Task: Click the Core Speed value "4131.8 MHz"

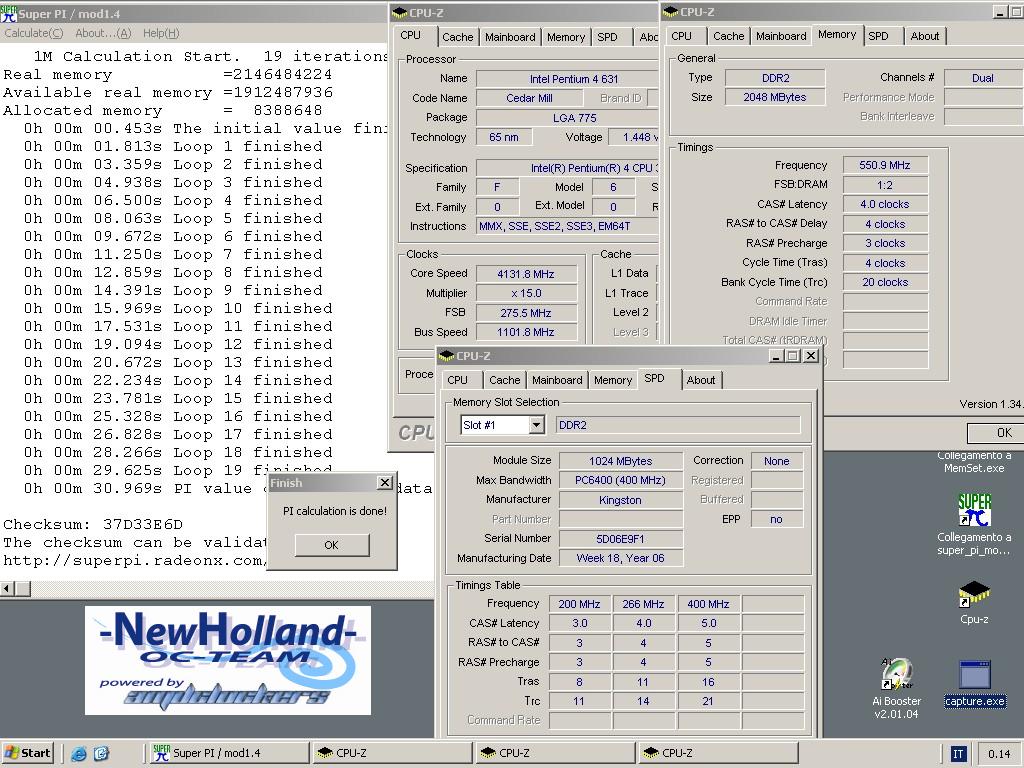Action: [526, 274]
